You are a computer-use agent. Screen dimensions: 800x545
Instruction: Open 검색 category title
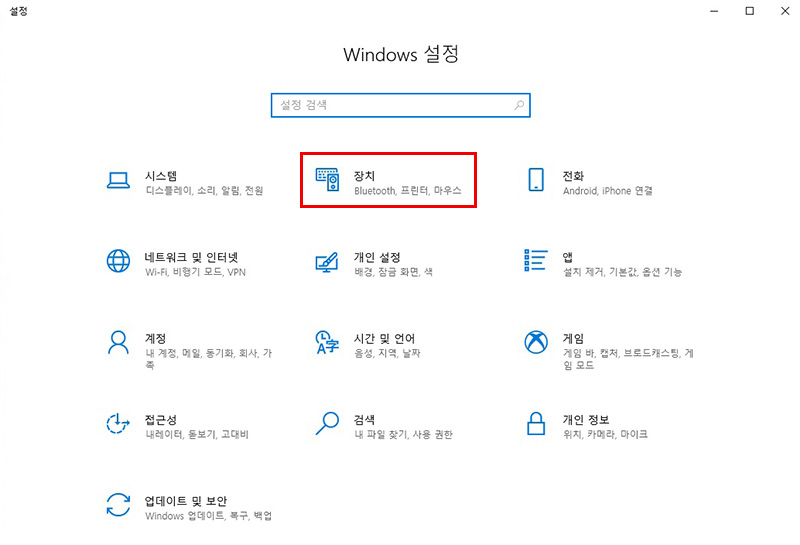point(364,419)
